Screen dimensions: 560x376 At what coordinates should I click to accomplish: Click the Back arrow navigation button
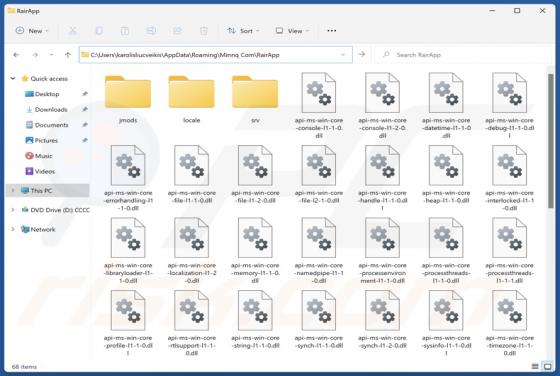coord(16,55)
